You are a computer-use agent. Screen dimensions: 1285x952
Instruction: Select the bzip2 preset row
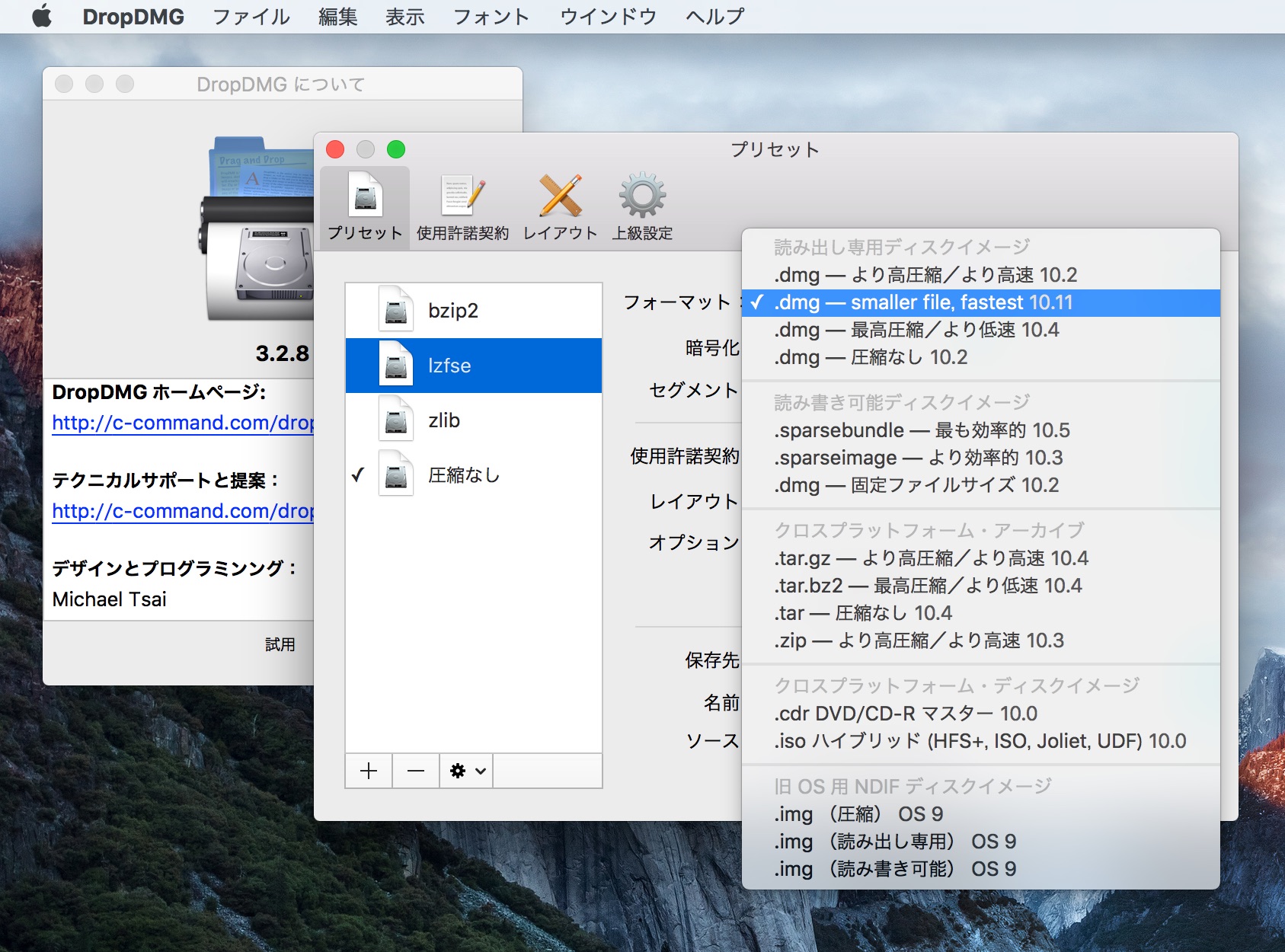474,310
